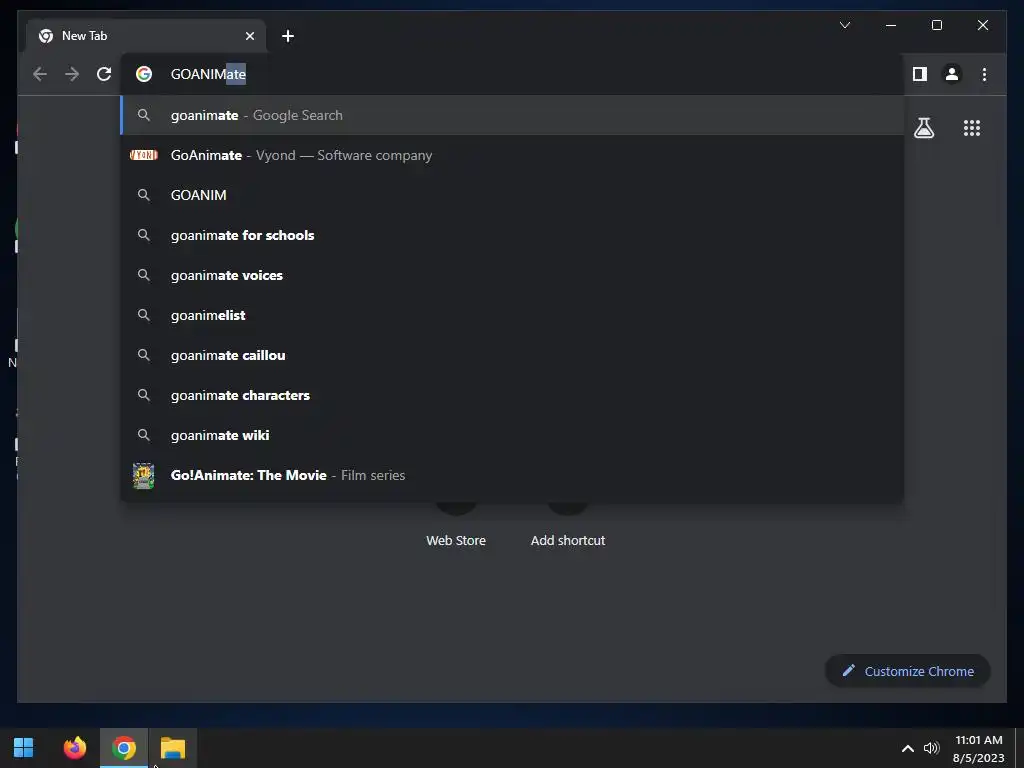Open Chrome's three-dot menu
The image size is (1024, 768).
coord(984,74)
